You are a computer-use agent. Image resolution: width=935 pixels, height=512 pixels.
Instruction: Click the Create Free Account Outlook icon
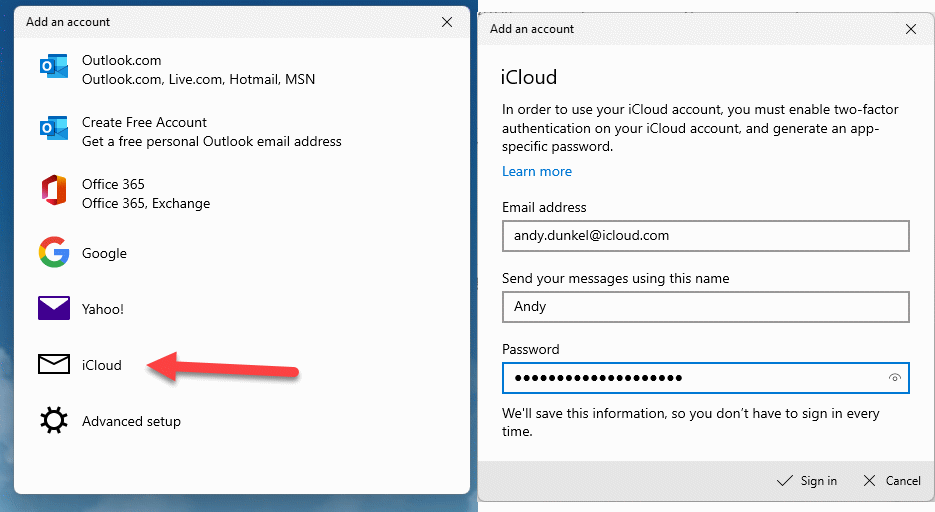point(54,129)
